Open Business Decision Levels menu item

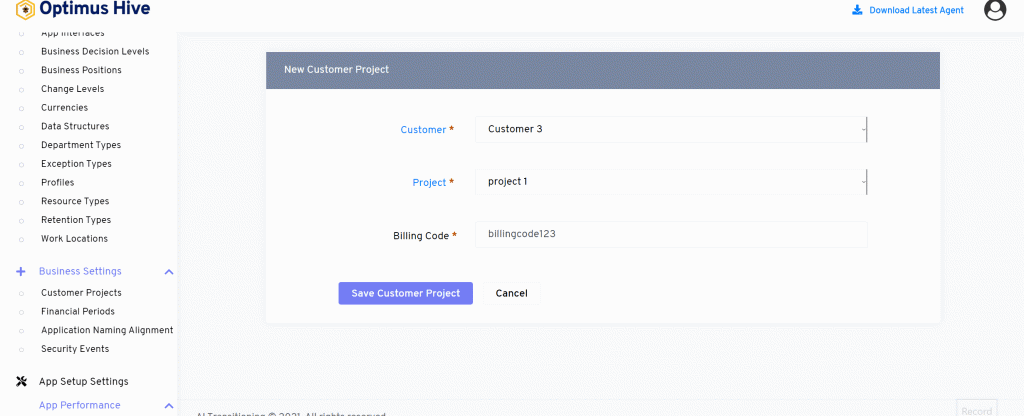[x=95, y=51]
